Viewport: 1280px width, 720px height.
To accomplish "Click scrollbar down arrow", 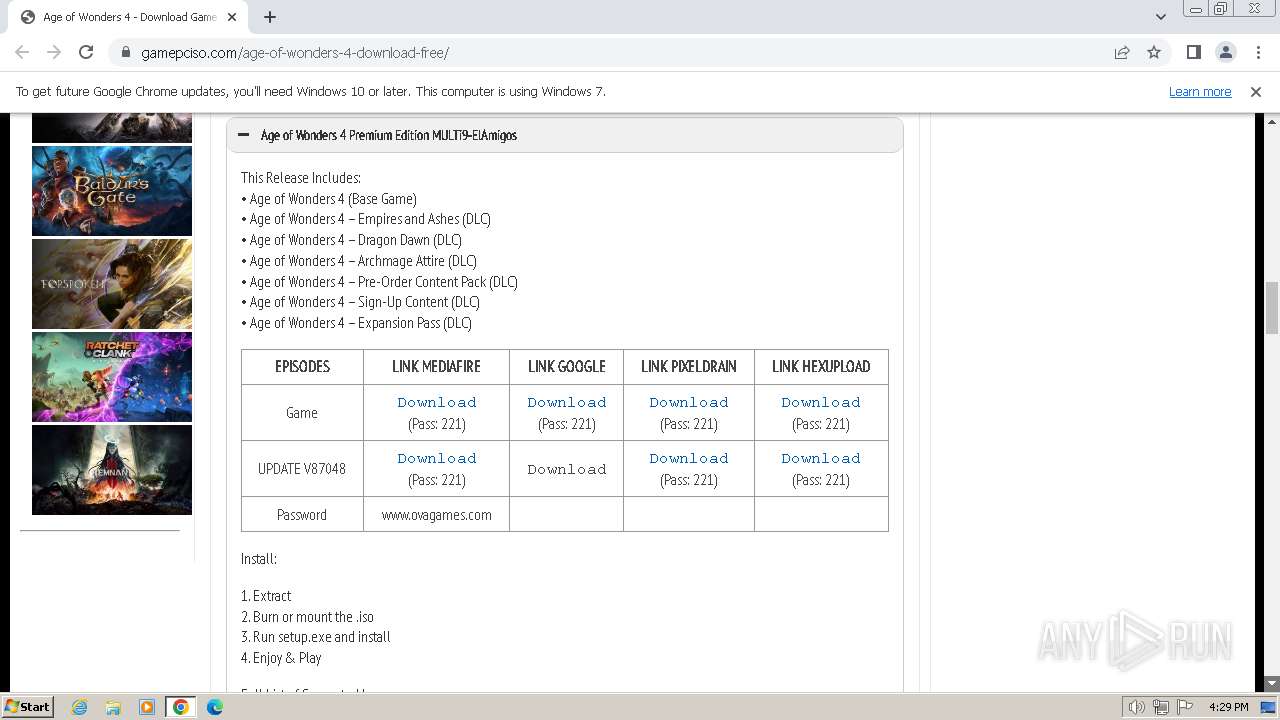I will (1272, 683).
